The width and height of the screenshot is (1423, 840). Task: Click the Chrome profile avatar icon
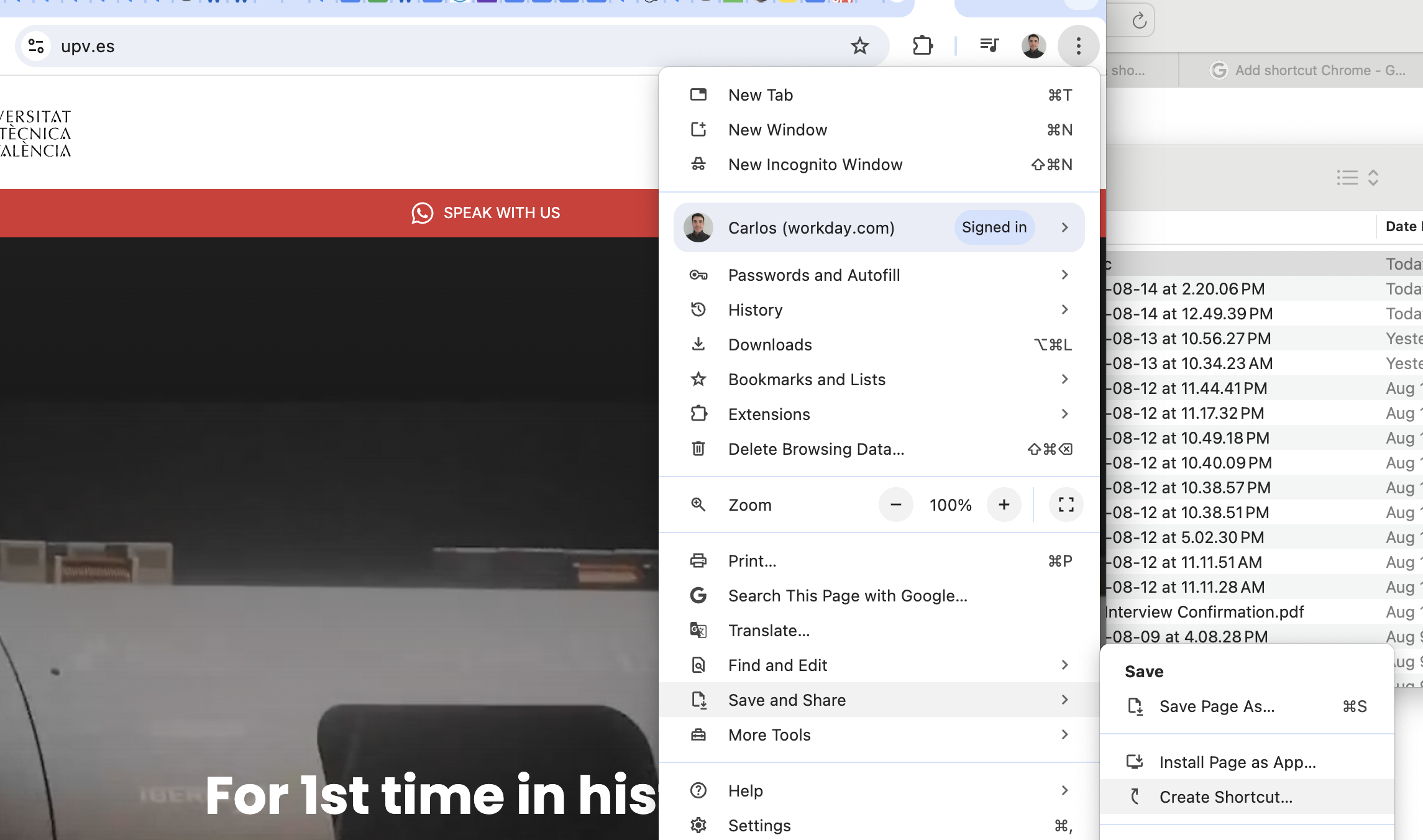[x=1033, y=45]
